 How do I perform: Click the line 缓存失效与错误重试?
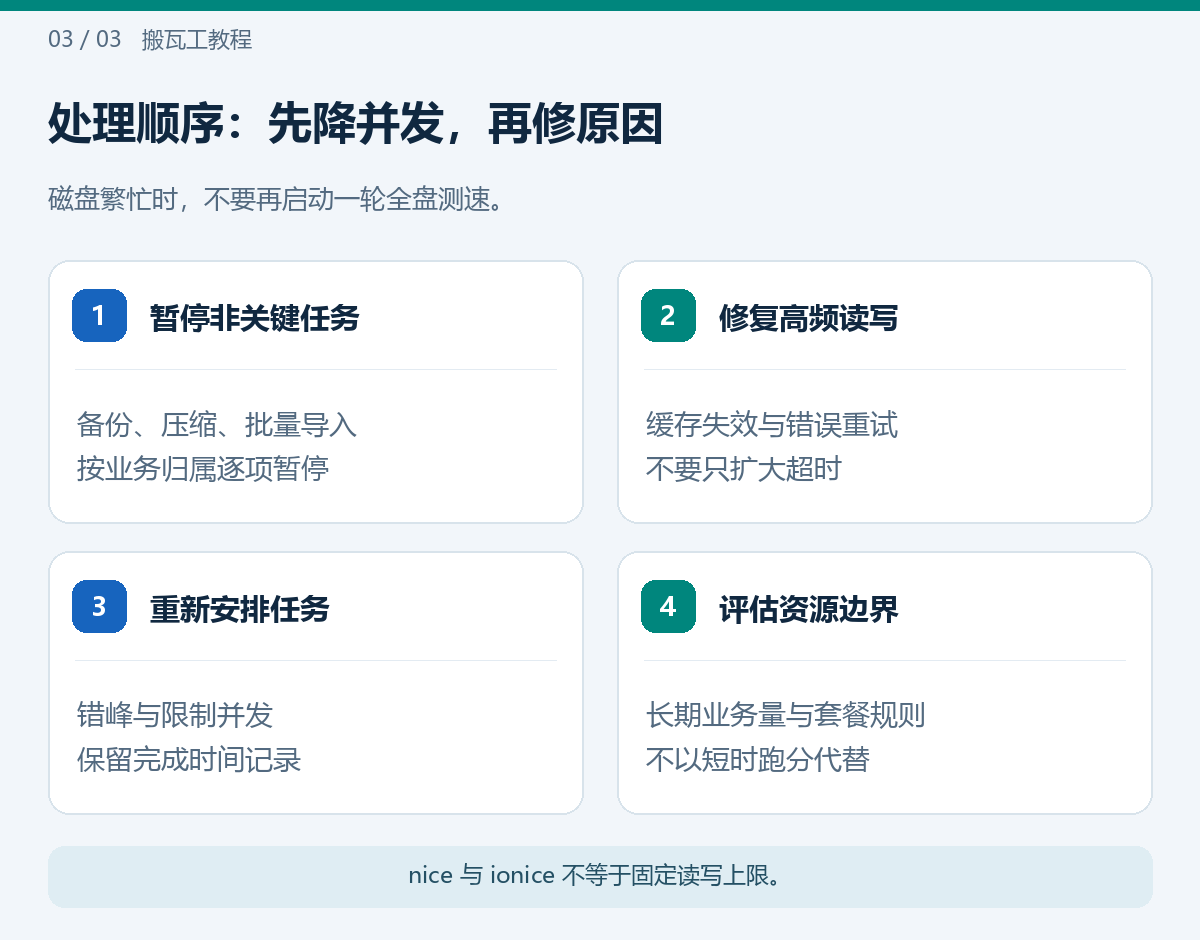click(x=771, y=425)
